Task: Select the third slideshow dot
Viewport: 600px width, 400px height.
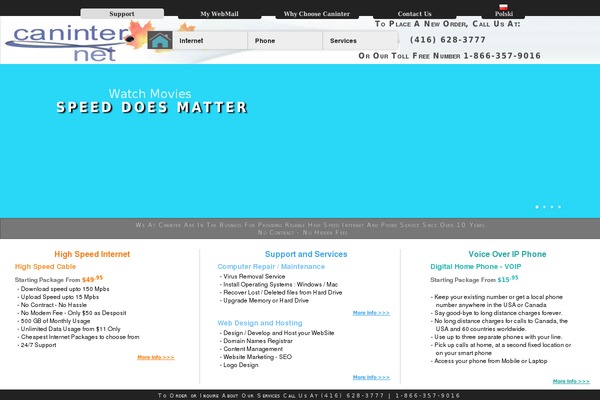Action: click(x=552, y=207)
